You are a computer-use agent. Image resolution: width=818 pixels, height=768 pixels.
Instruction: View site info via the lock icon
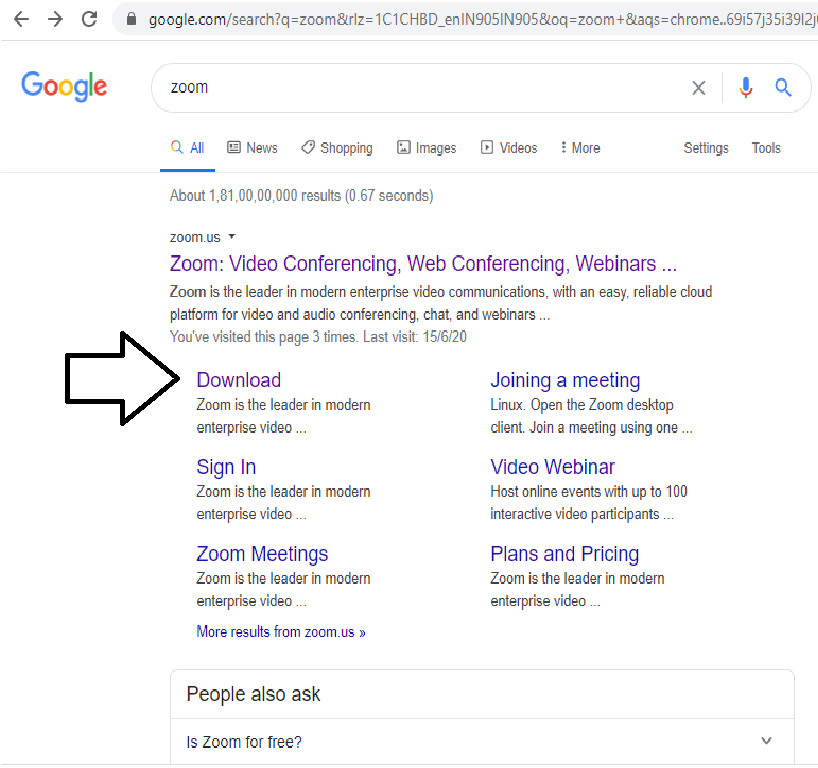click(131, 19)
